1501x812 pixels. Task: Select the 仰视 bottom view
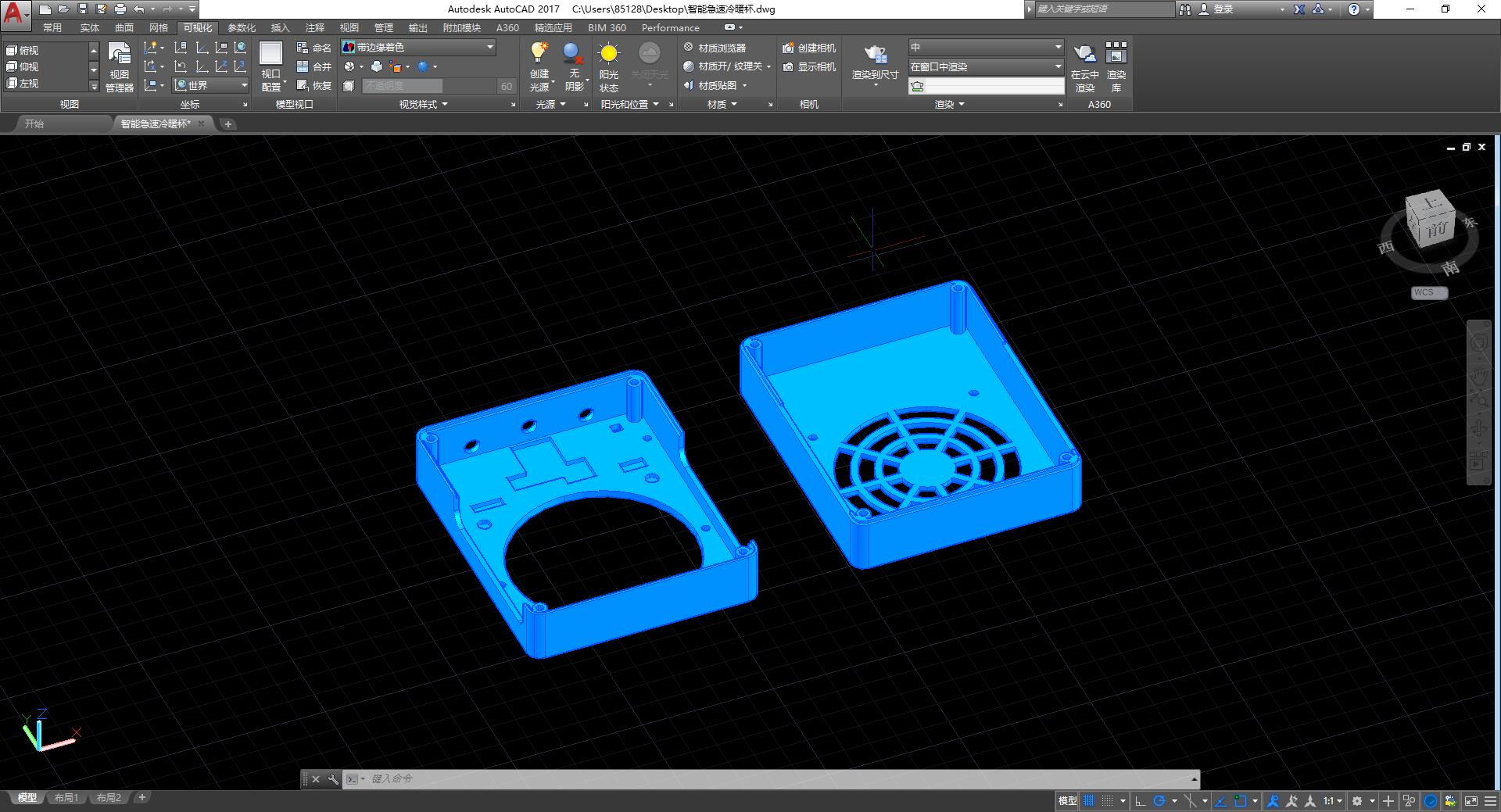click(x=23, y=66)
